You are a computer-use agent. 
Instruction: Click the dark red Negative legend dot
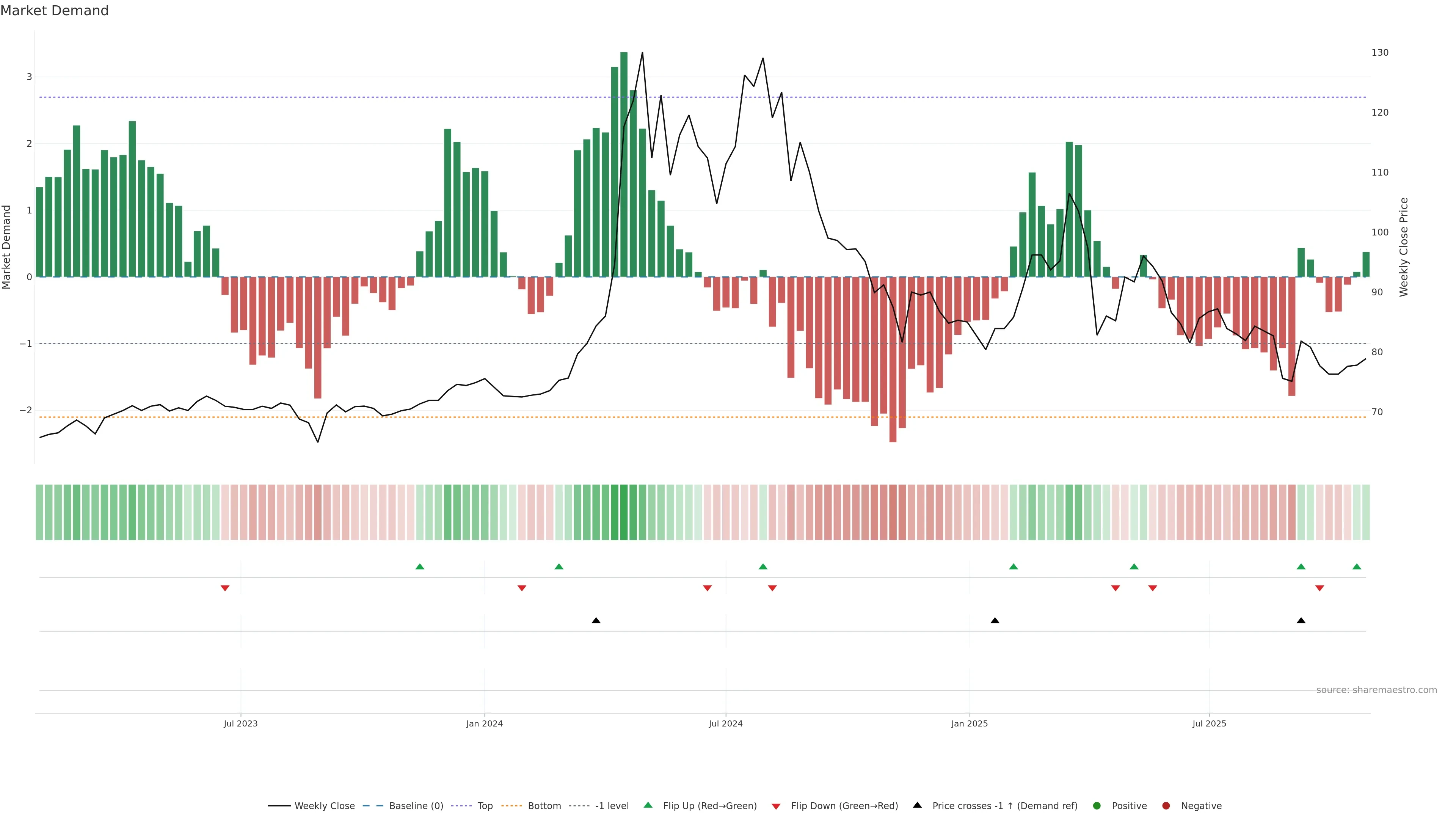1166,806
